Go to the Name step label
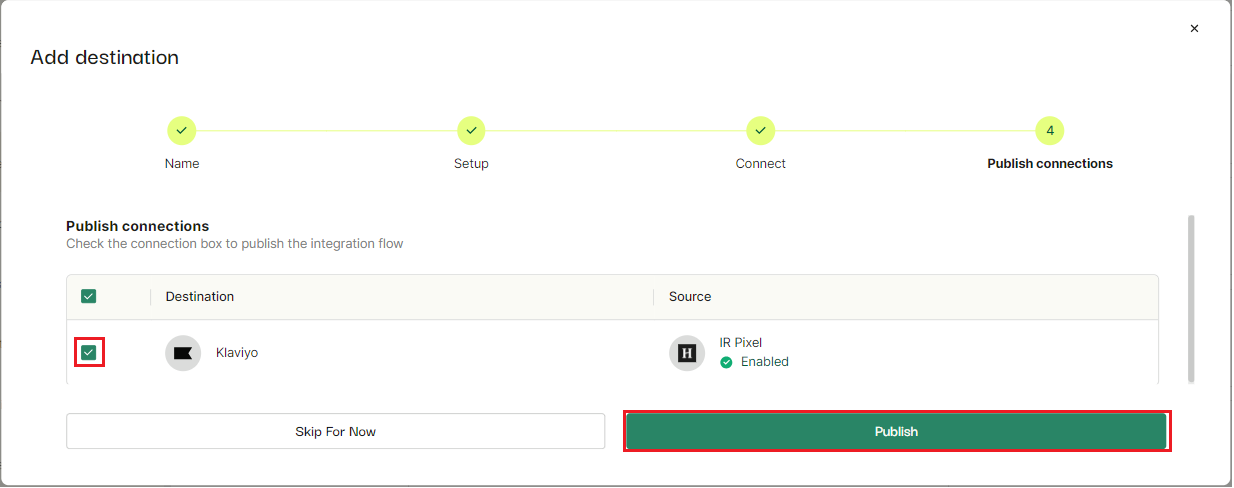 coord(182,163)
